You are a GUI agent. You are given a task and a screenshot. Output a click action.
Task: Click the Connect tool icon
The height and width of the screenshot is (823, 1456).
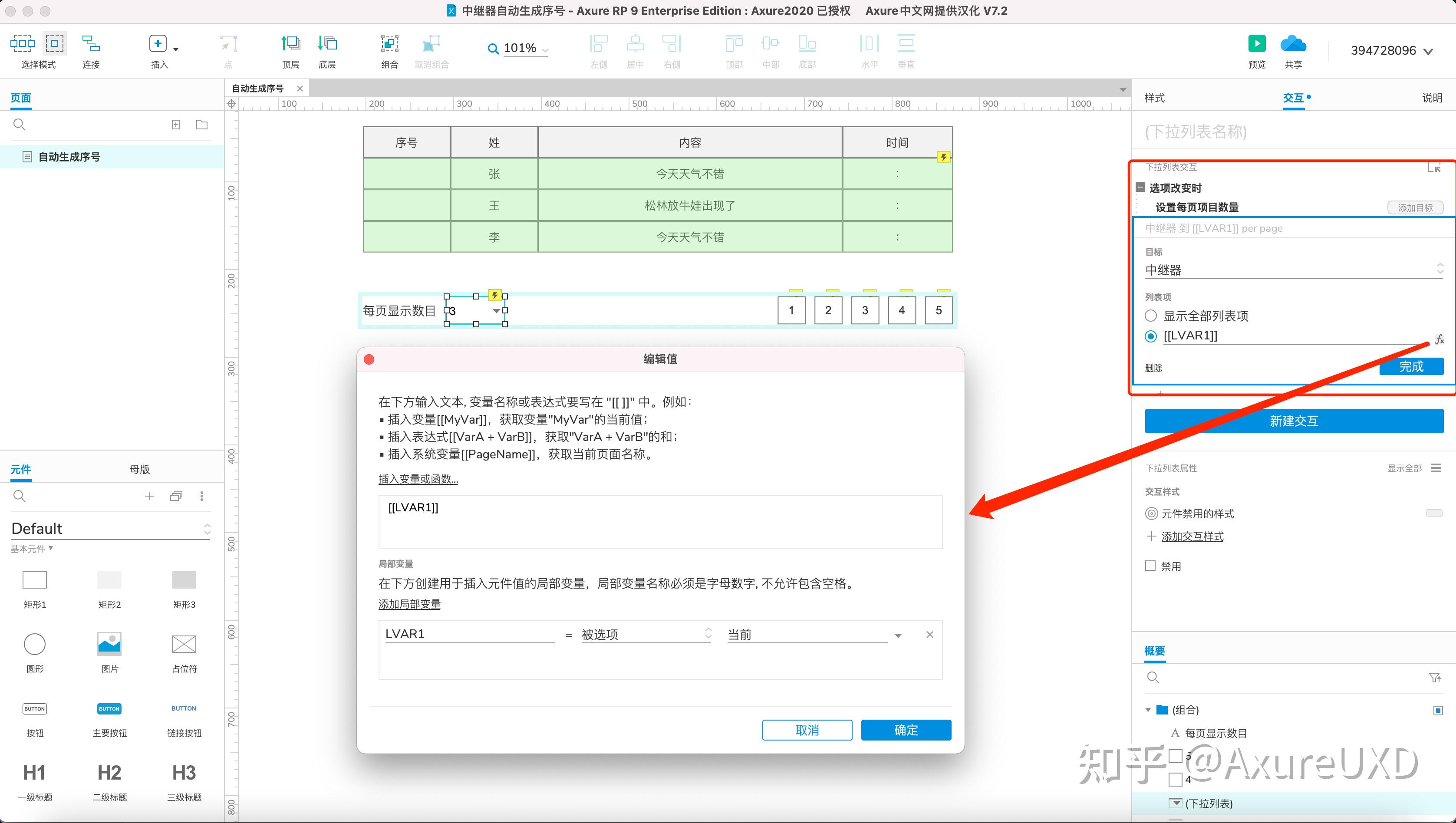click(x=90, y=43)
